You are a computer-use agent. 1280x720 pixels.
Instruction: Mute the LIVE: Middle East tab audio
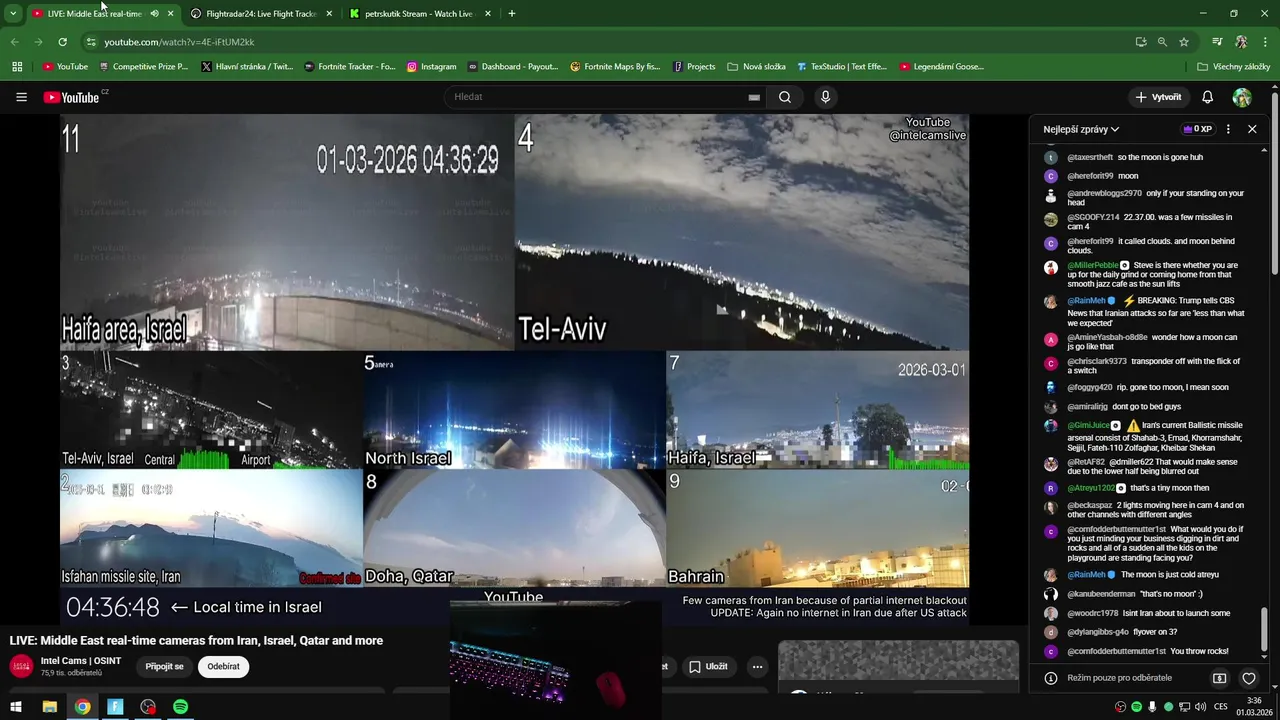[154, 14]
